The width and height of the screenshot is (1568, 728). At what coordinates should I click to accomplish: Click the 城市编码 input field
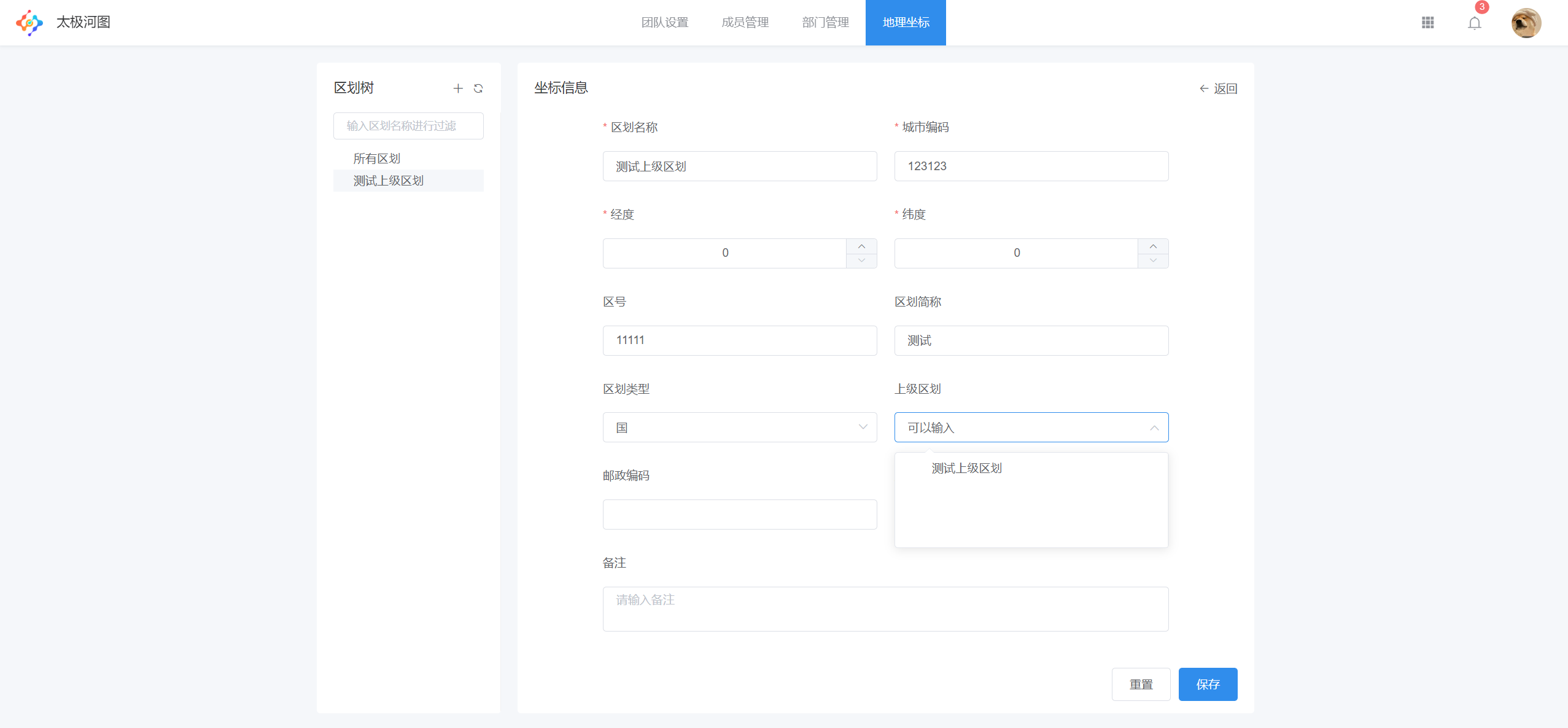click(x=1031, y=166)
